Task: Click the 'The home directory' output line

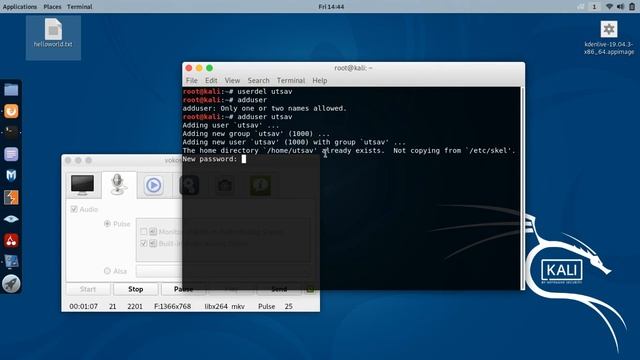Action: click(349, 151)
